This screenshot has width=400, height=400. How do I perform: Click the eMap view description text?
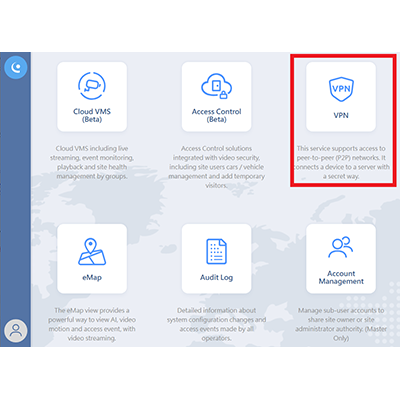click(x=92, y=324)
